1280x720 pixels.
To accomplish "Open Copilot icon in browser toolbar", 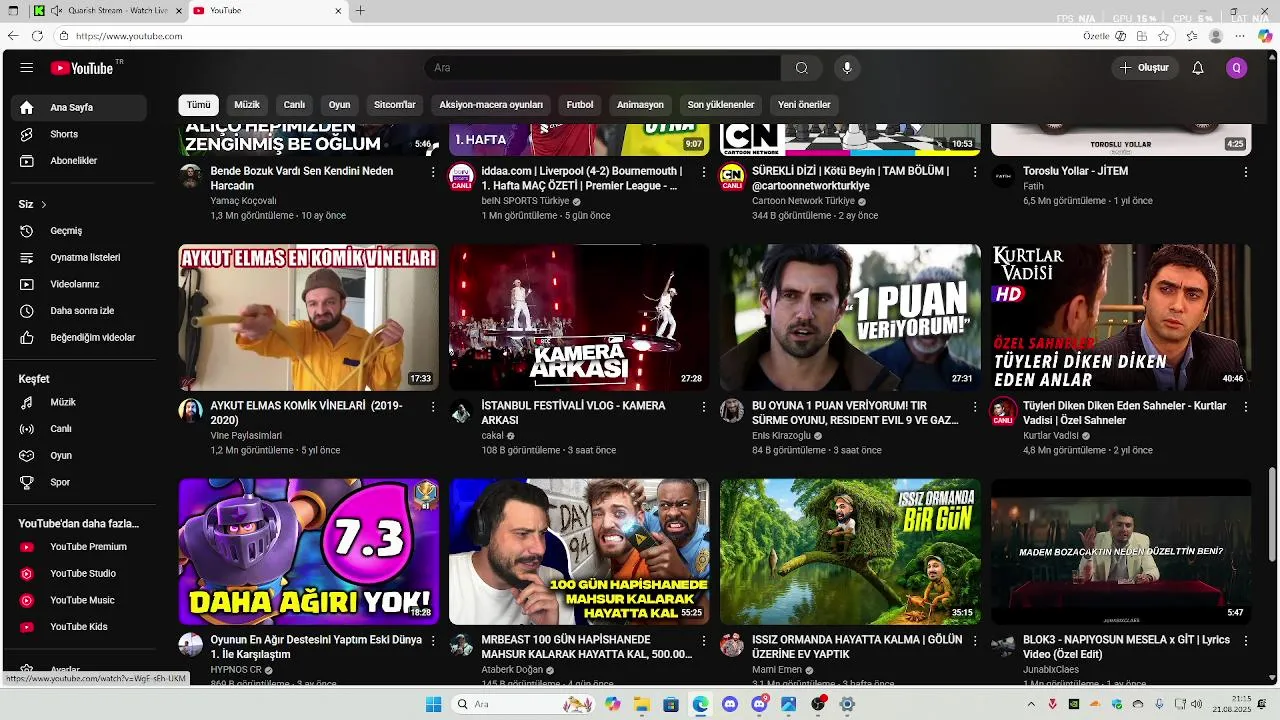I will coord(1265,36).
